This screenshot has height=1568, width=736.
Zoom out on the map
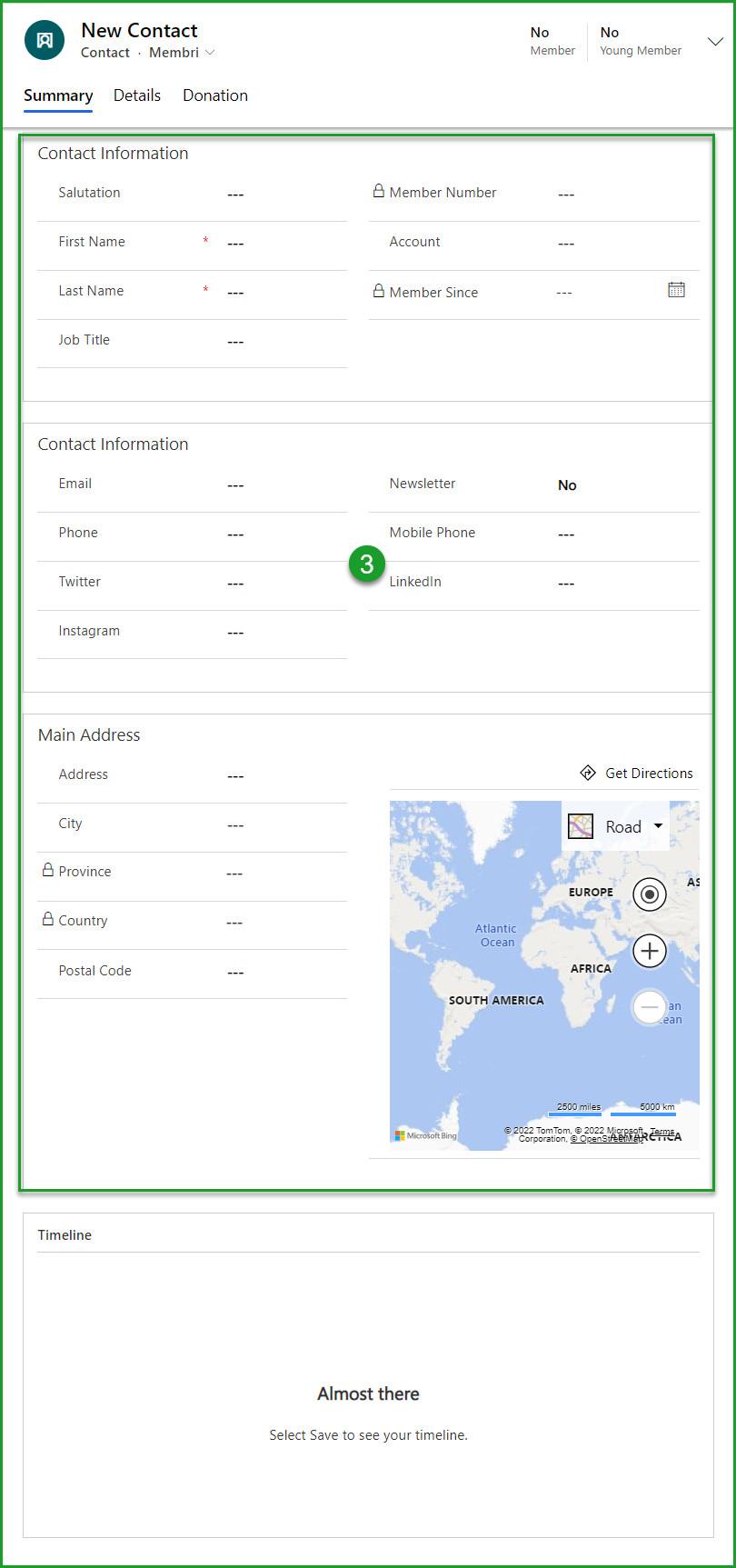pos(649,1007)
